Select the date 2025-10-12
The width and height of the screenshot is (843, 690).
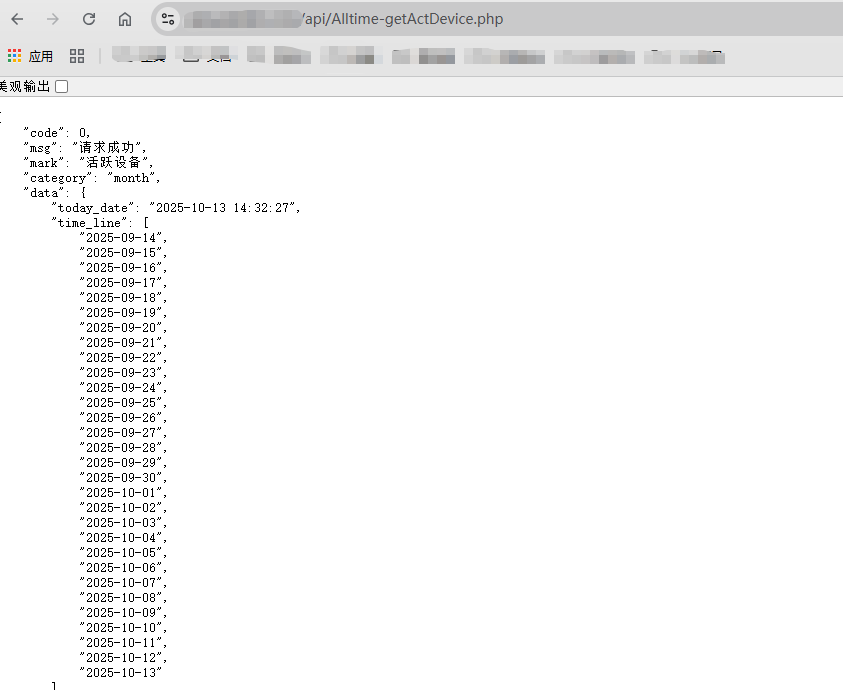coord(120,658)
